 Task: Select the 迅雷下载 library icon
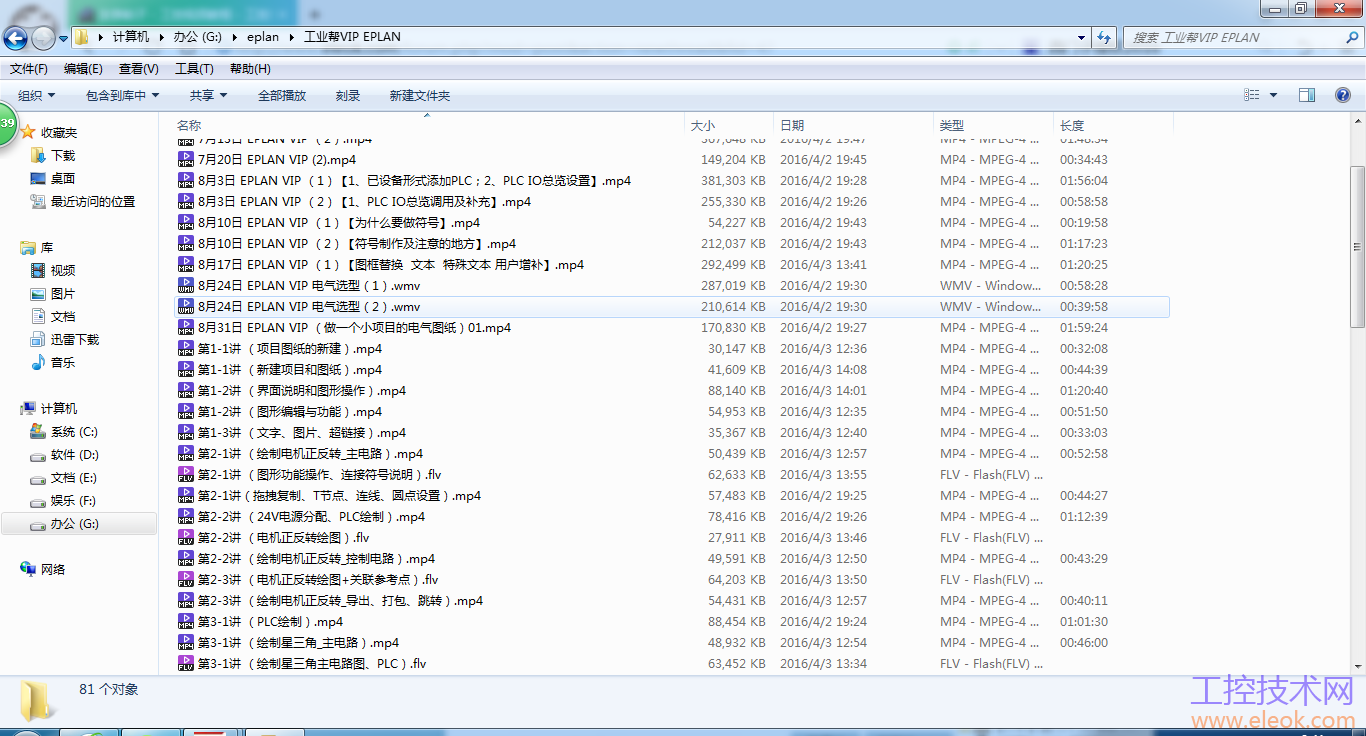tap(38, 339)
